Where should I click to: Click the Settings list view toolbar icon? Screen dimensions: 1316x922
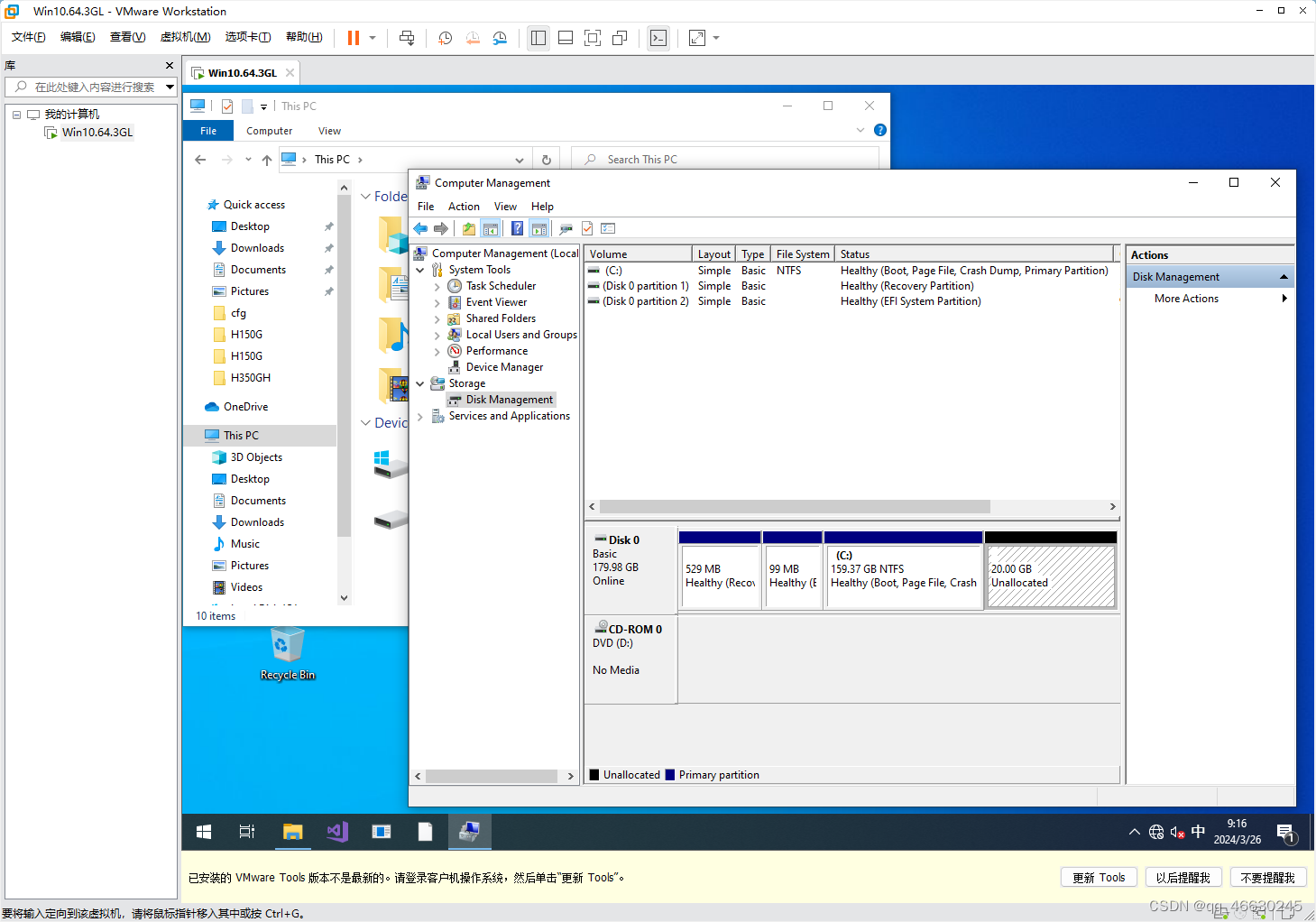tap(608, 229)
